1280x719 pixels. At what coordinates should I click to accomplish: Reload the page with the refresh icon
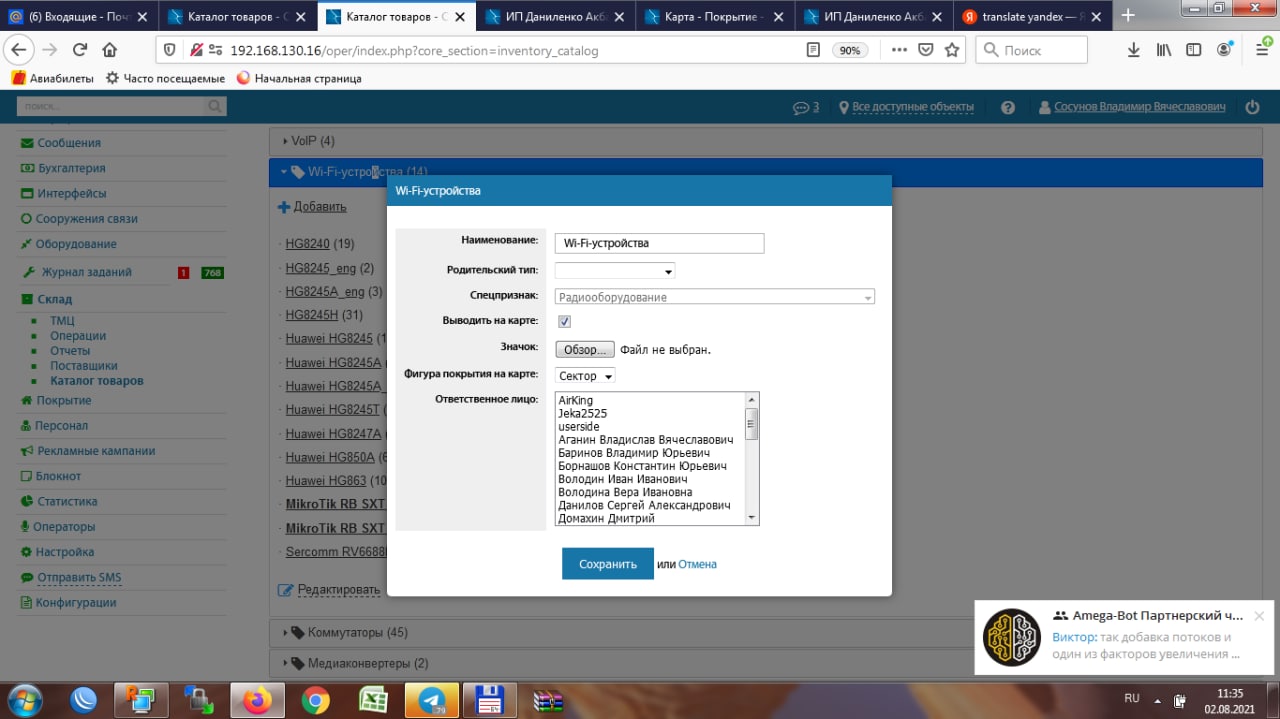point(80,50)
